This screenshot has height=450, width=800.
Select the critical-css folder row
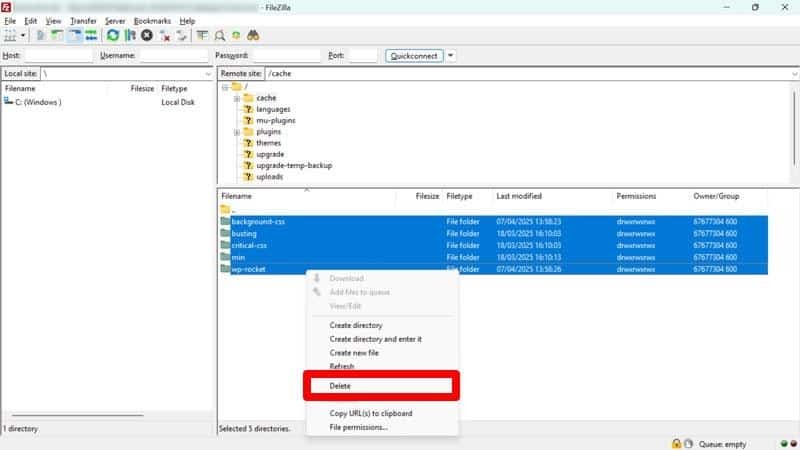493,245
